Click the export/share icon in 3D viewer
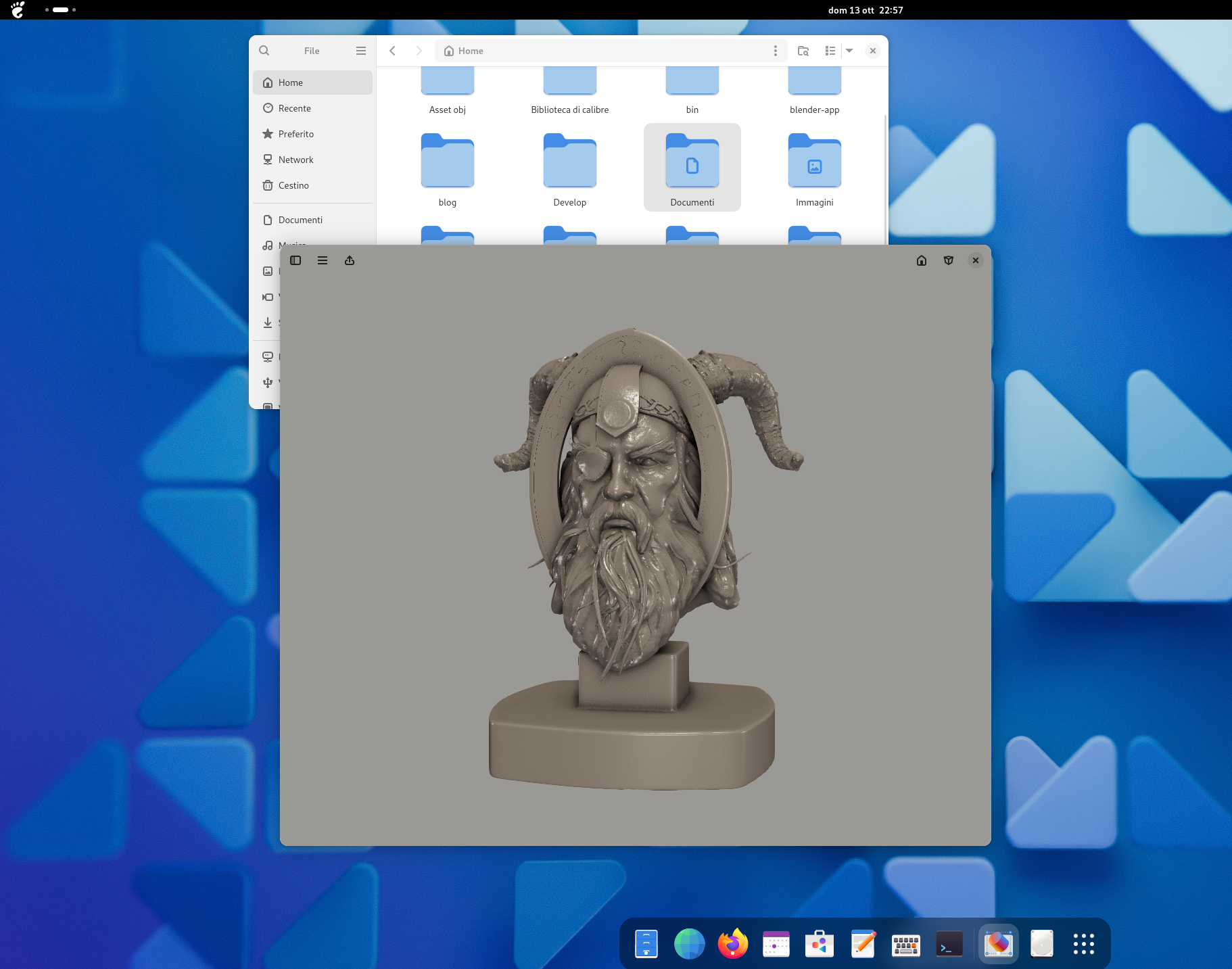 (350, 260)
